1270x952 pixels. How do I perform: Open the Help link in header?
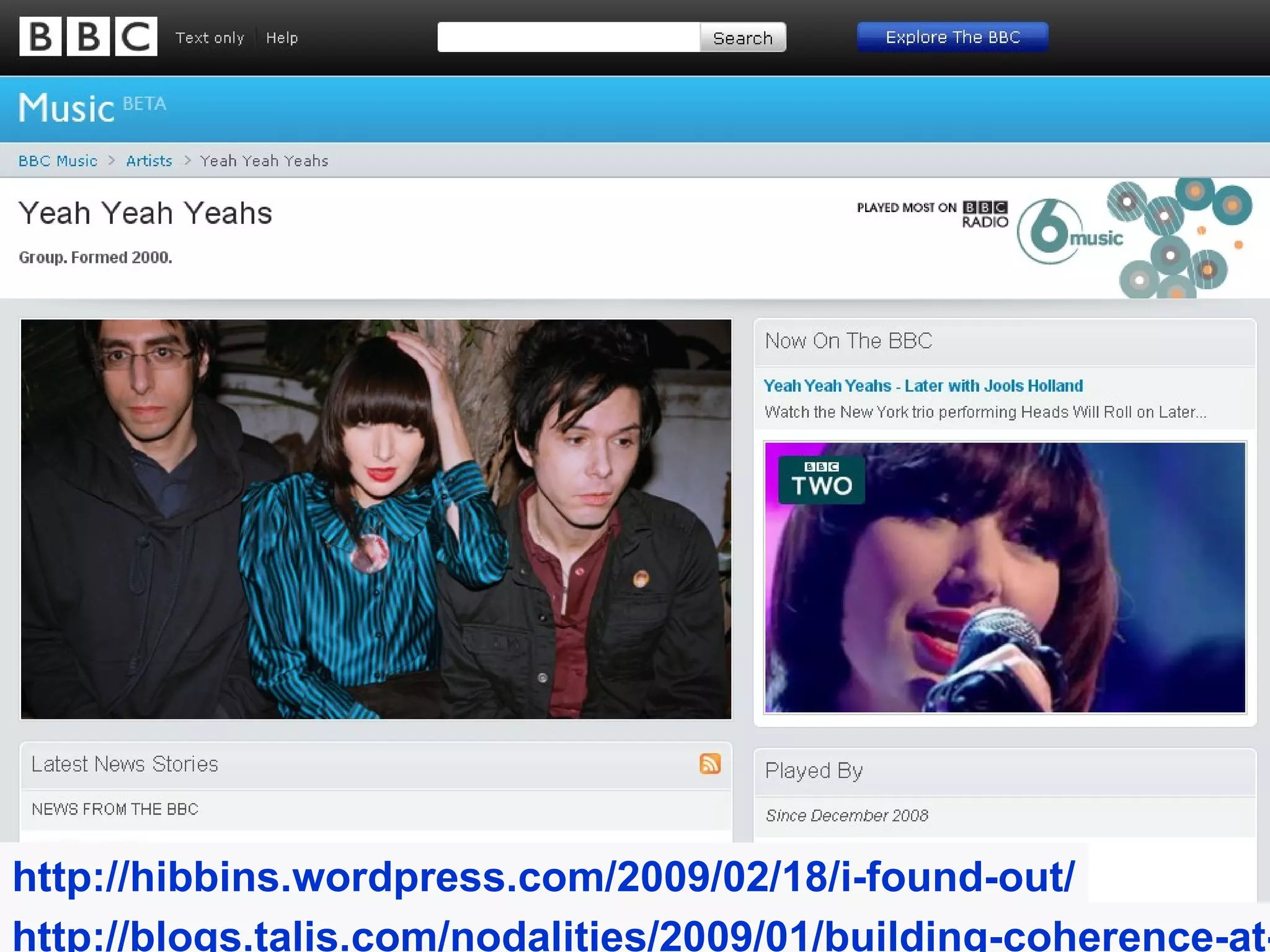(282, 38)
